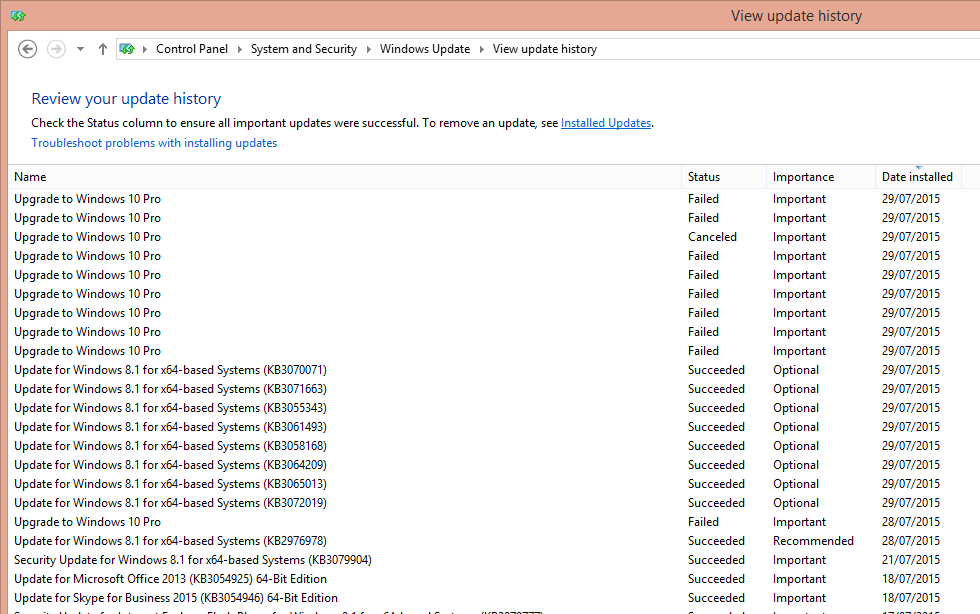Sort by the Date installed column header

918,177
